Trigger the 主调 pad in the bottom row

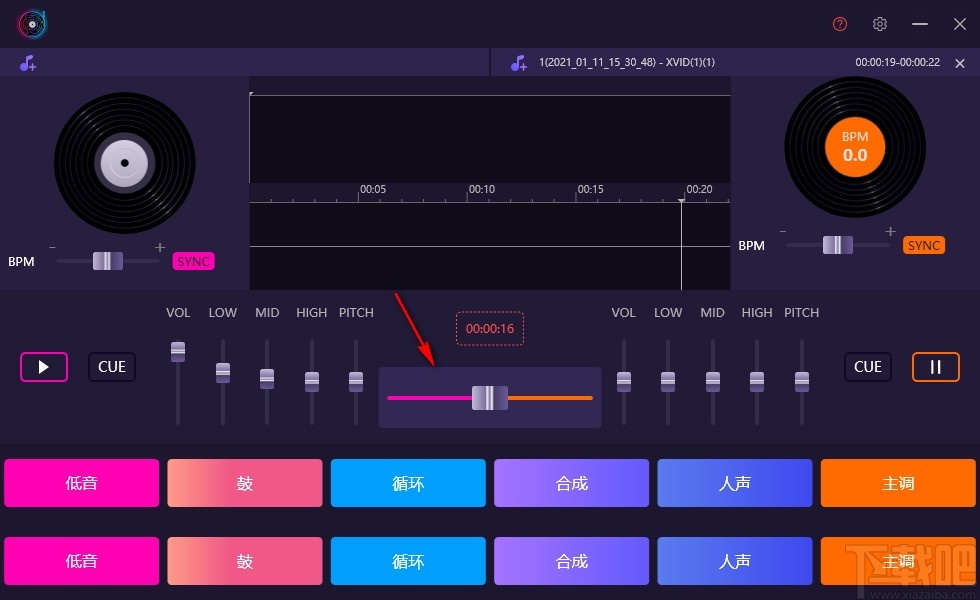pos(898,561)
